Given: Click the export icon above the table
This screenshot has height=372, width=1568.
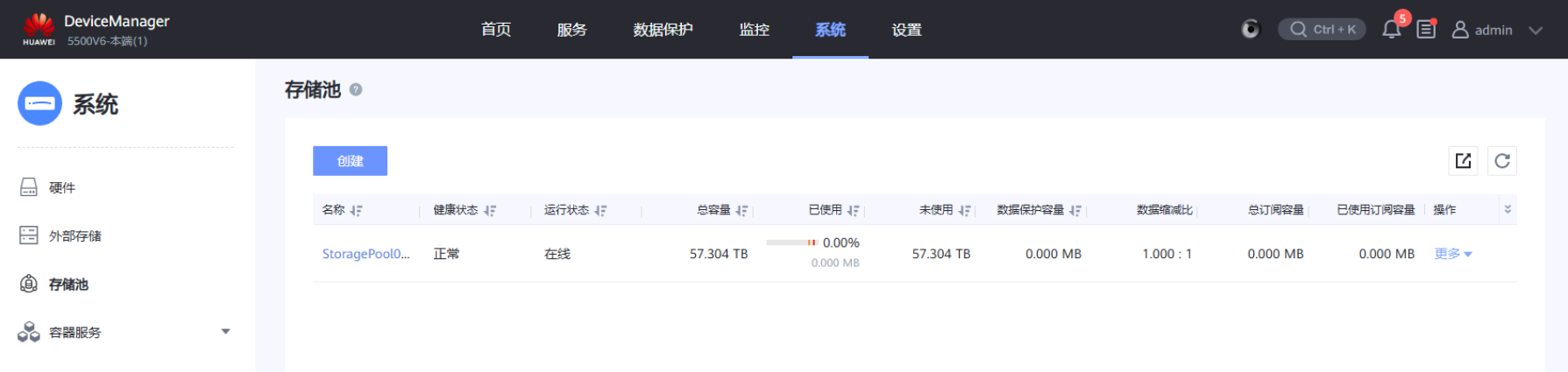Looking at the screenshot, I should [x=1463, y=161].
